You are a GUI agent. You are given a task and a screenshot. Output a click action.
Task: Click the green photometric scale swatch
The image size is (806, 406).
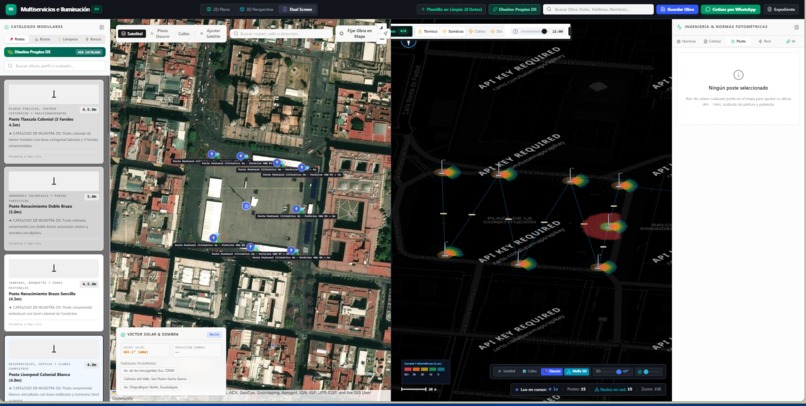[432, 369]
